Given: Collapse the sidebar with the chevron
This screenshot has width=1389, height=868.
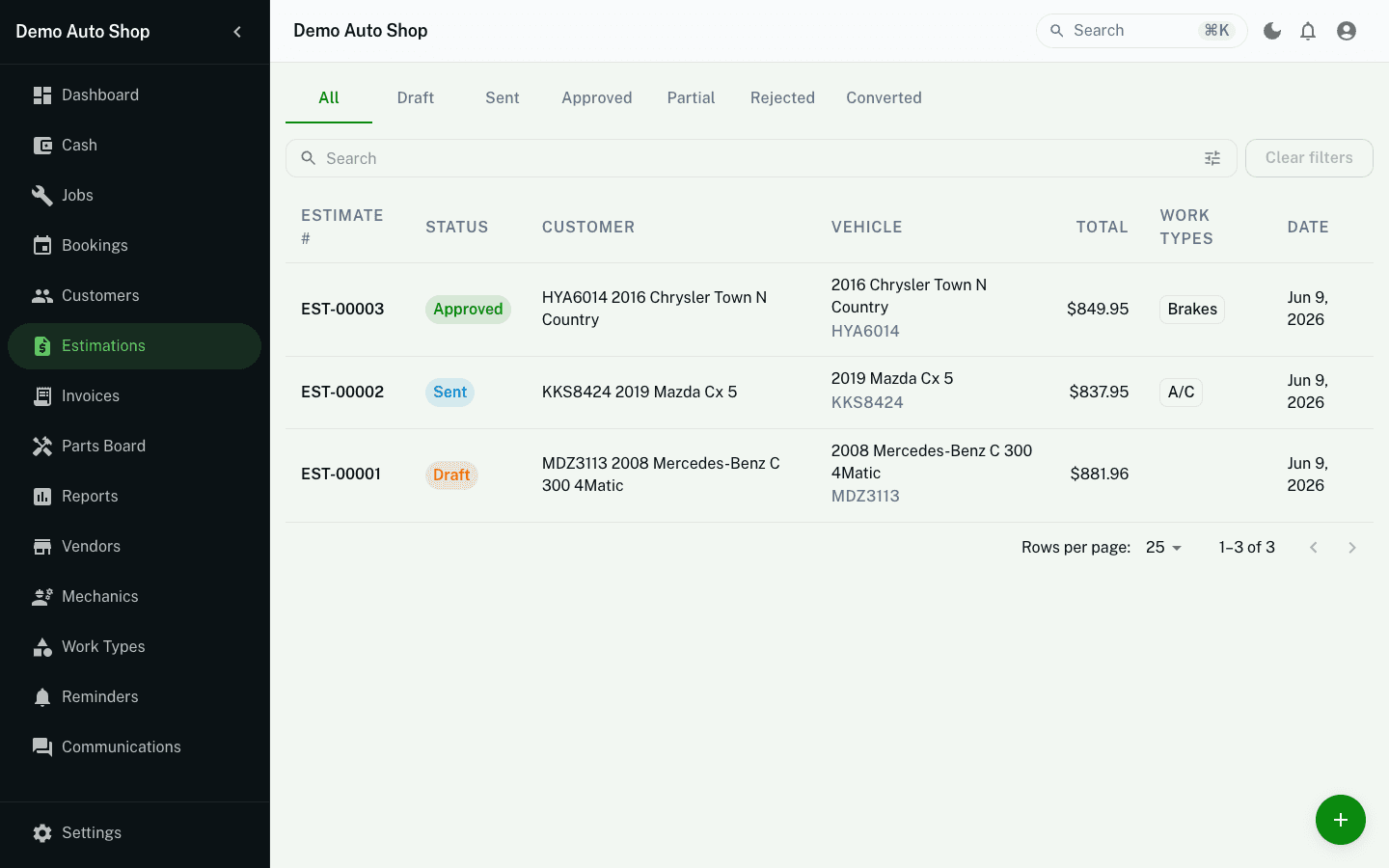Looking at the screenshot, I should 237,32.
